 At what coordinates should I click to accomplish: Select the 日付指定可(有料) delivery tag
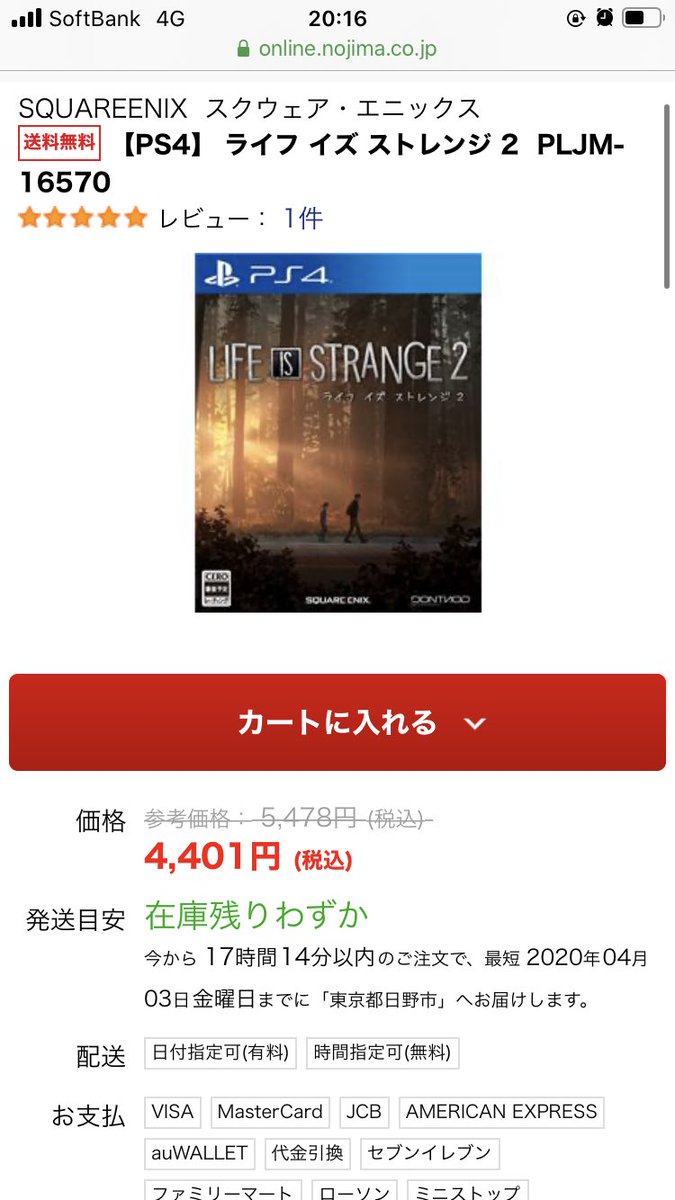click(221, 1052)
